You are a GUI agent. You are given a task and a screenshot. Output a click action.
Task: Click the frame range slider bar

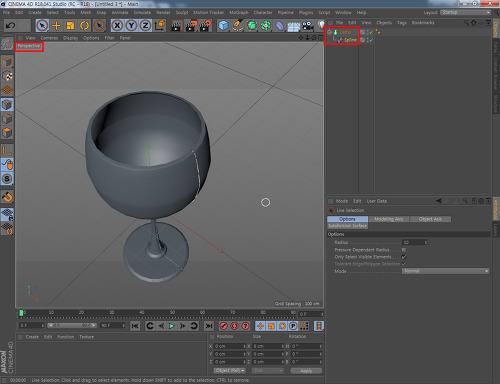coord(72,325)
